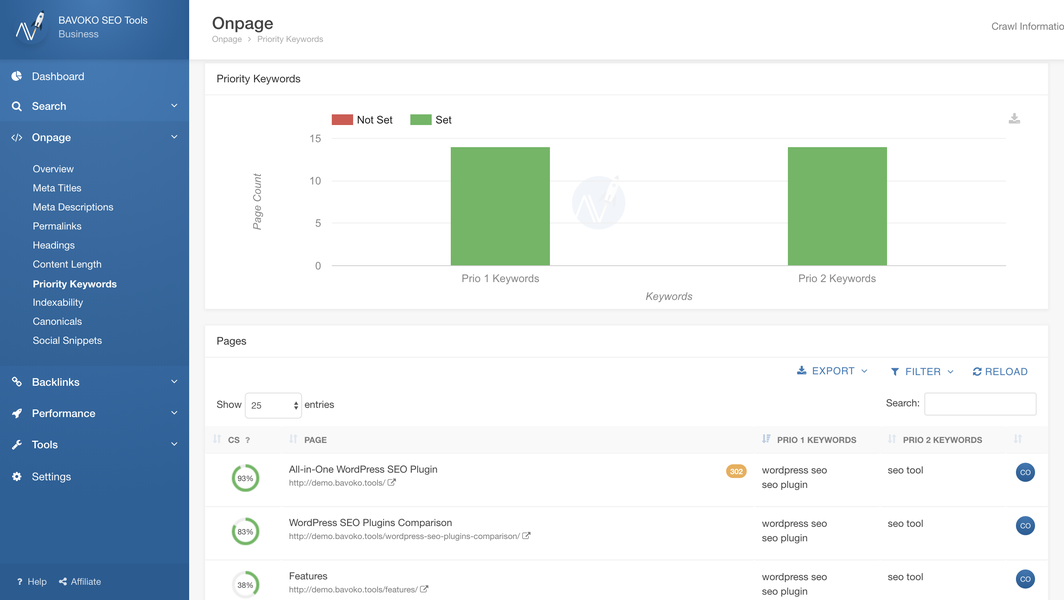Screen dimensions: 1064x600
Task: Open external link icon for plugins comparison URL
Action: tap(526, 536)
